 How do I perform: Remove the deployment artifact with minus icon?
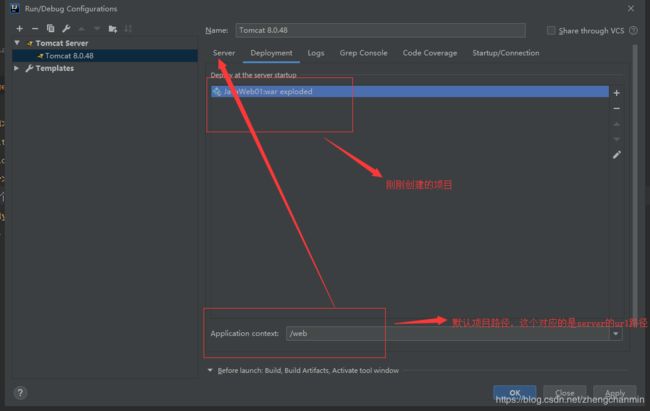click(616, 108)
